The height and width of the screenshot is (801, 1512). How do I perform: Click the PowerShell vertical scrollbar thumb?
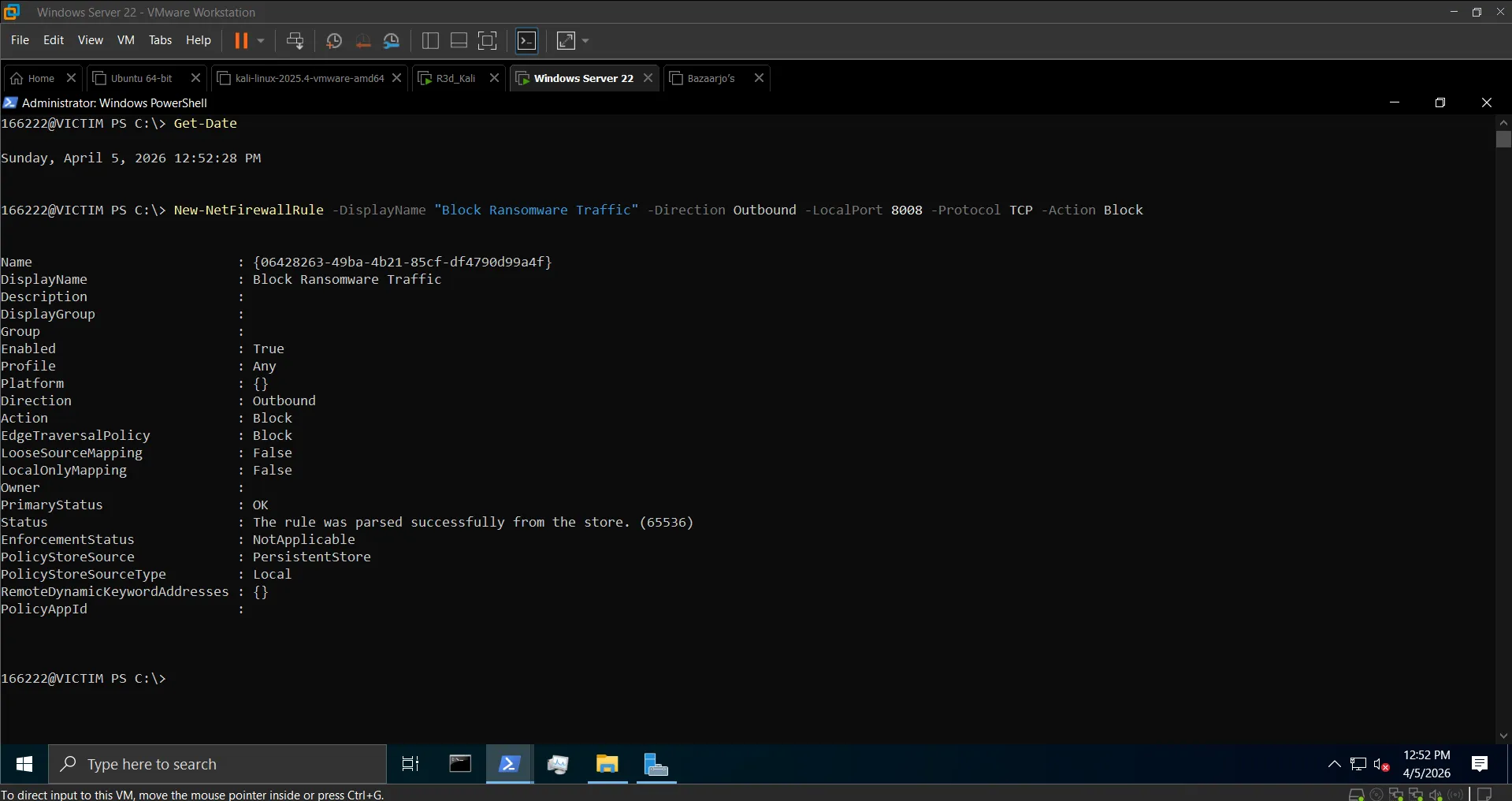(1503, 140)
